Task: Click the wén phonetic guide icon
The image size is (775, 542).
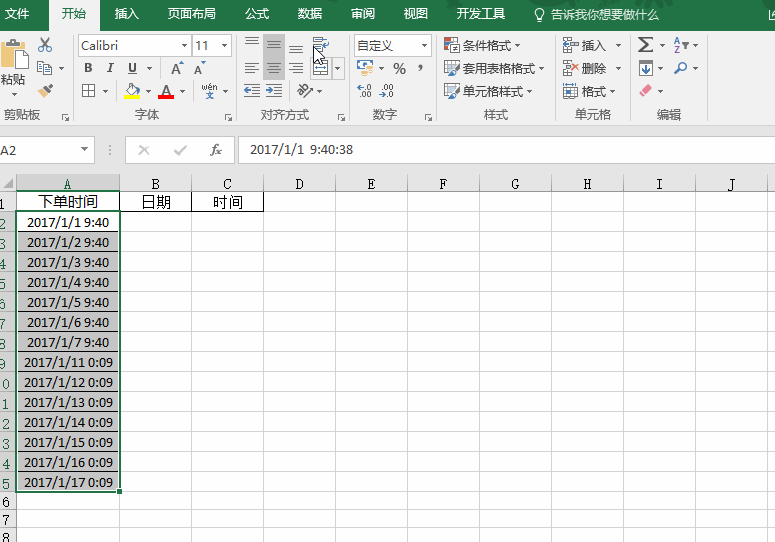Action: pyautogui.click(x=210, y=91)
